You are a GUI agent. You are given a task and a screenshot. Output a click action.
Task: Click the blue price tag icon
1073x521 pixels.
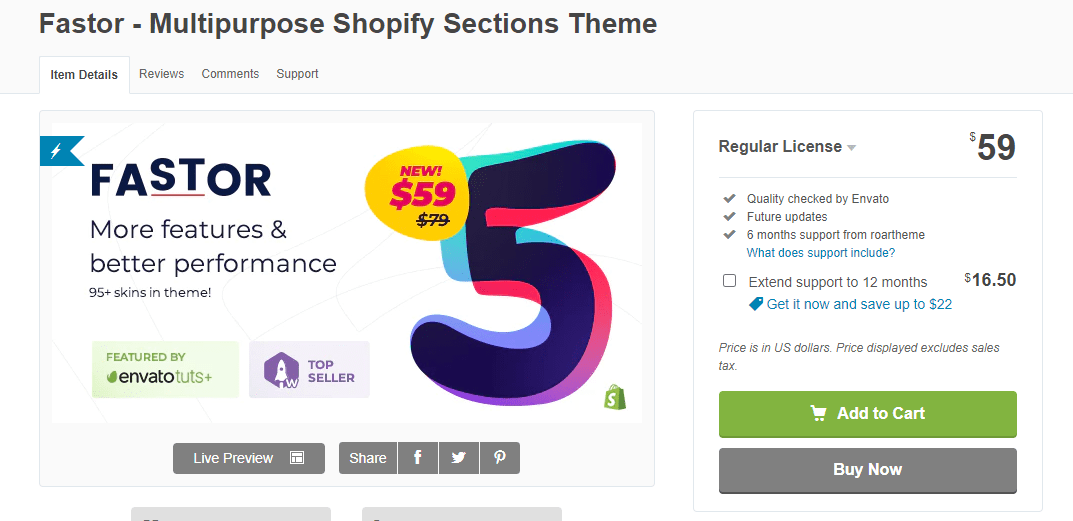(756, 304)
